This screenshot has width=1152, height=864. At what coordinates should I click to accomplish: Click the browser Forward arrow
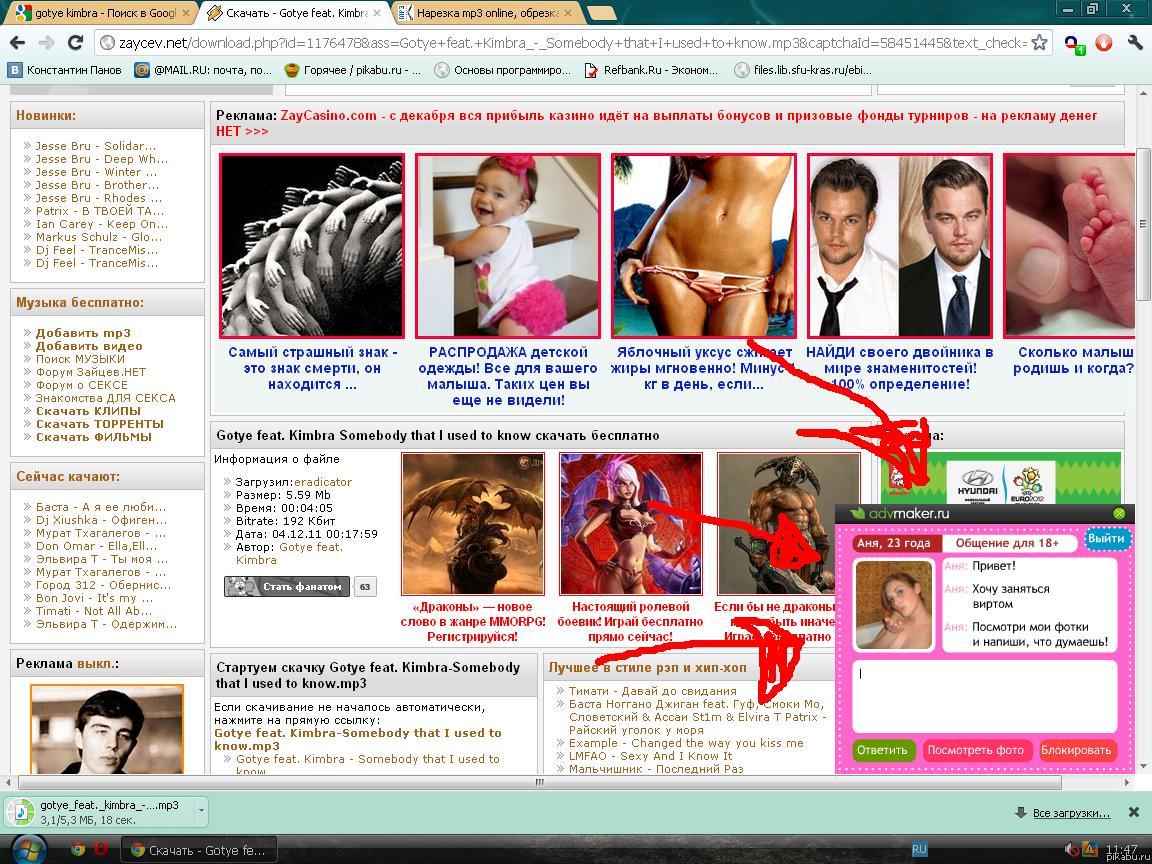pyautogui.click(x=46, y=43)
